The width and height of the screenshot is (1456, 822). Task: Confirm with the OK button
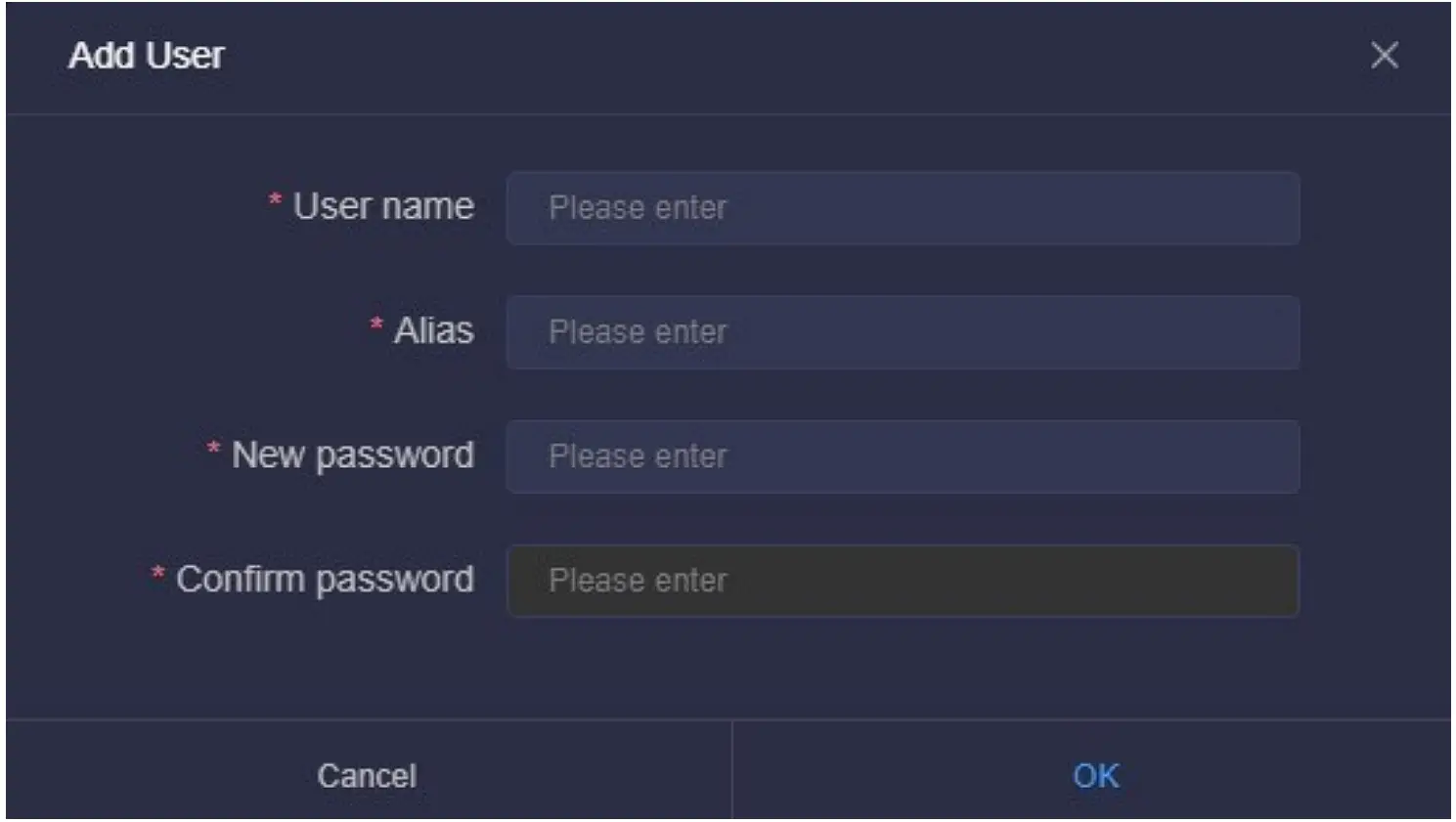[x=1095, y=775]
